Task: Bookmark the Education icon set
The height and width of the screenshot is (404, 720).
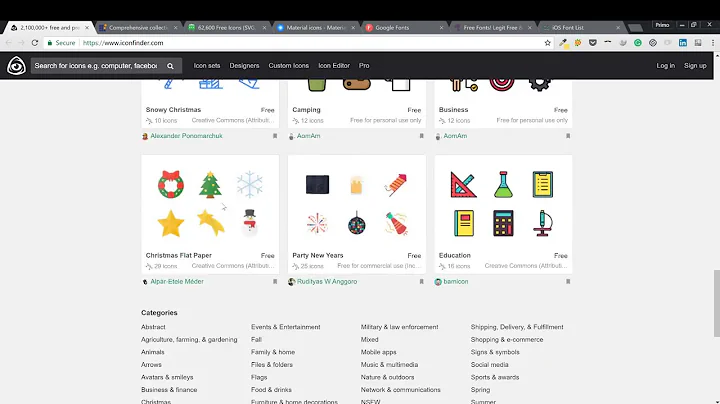Action: pyautogui.click(x=568, y=281)
